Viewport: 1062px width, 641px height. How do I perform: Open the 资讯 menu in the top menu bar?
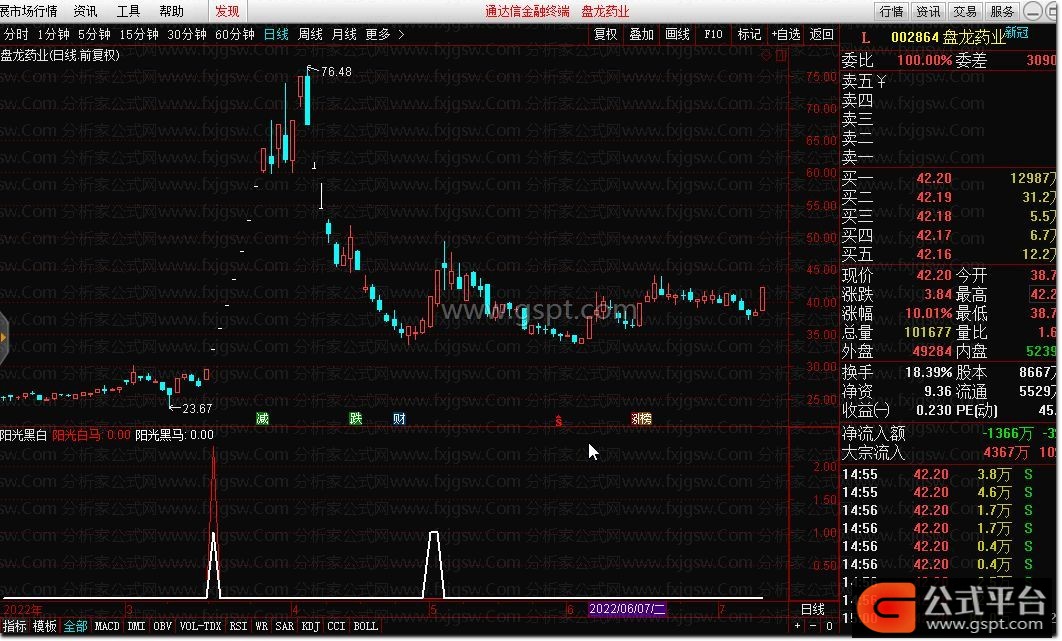(x=85, y=11)
